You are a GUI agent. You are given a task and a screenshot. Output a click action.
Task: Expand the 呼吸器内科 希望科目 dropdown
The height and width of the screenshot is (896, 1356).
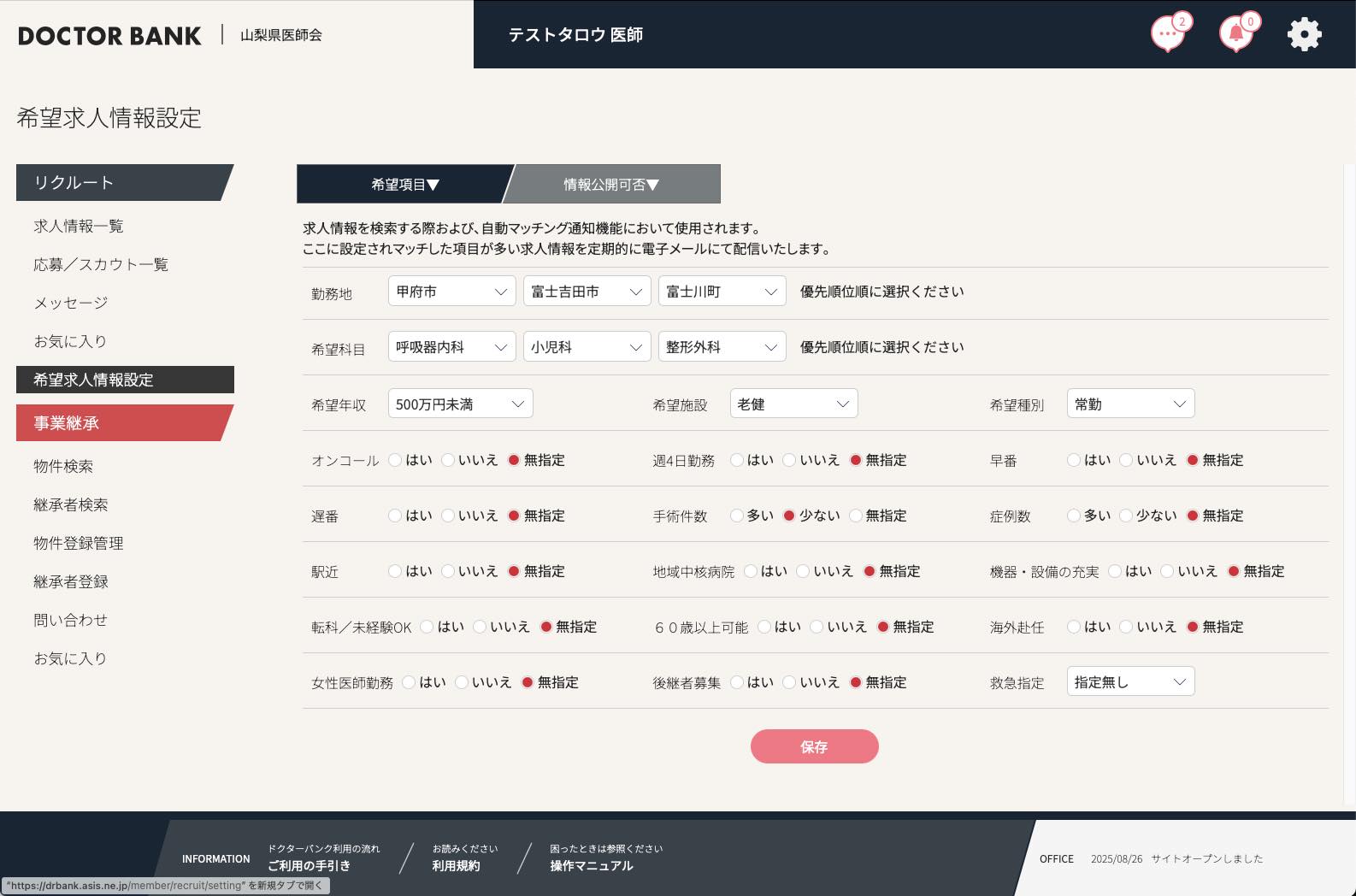coord(451,347)
